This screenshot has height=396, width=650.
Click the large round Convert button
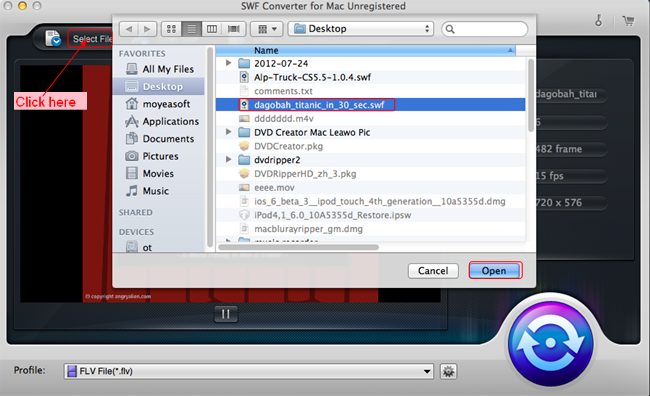[551, 343]
